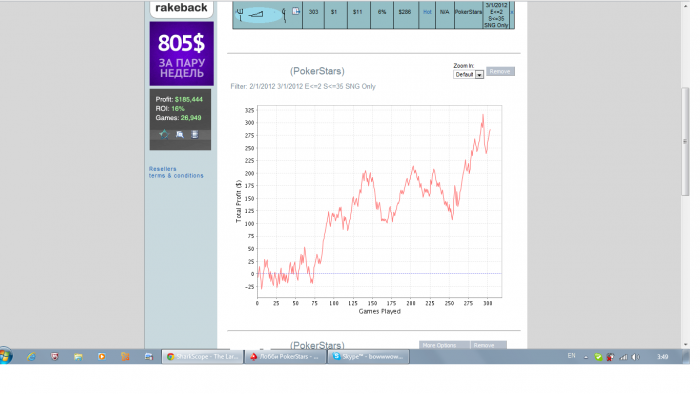Click the magnifier search icon in the stats widget
The height and width of the screenshot is (394, 700).
[x=179, y=134]
